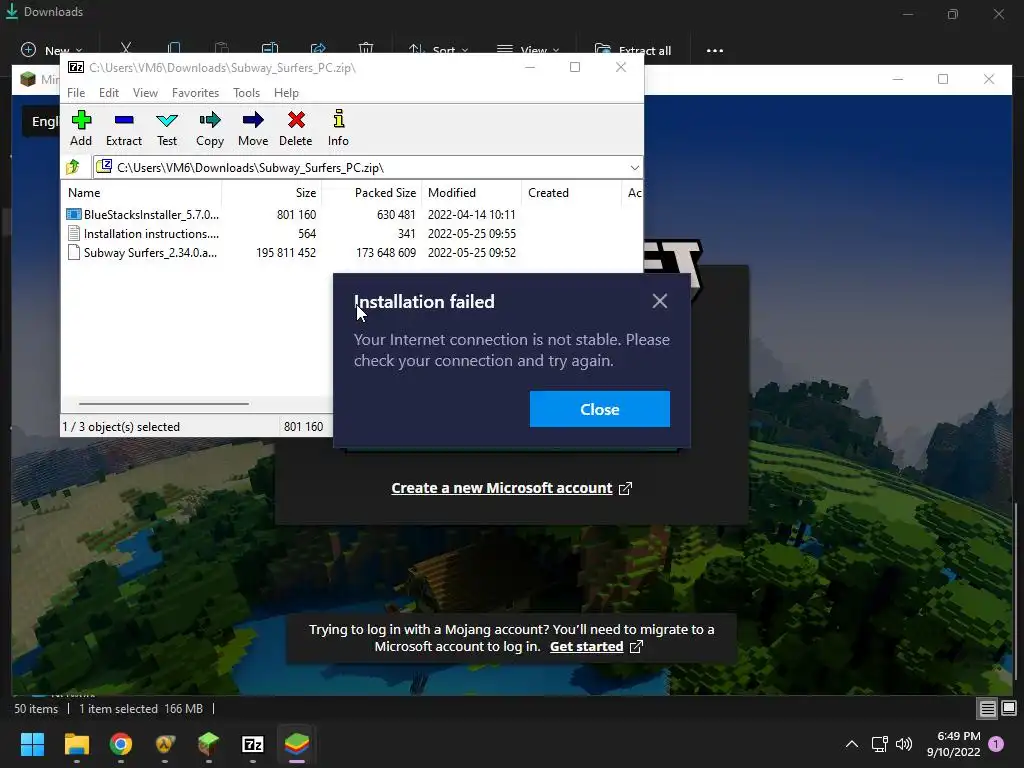The width and height of the screenshot is (1024, 768).
Task: Open BlueStacks installer taskbar icon
Action: pos(296,744)
